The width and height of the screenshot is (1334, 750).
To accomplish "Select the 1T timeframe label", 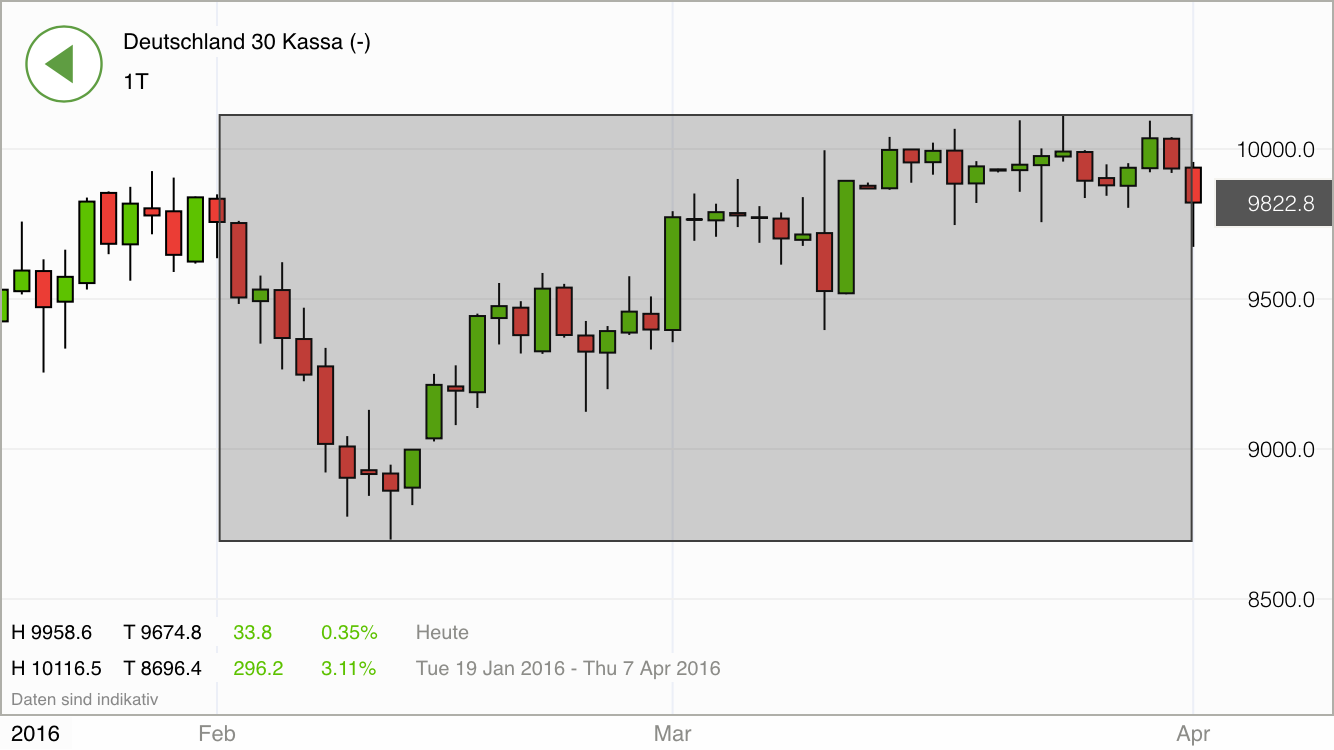I will 133,82.
